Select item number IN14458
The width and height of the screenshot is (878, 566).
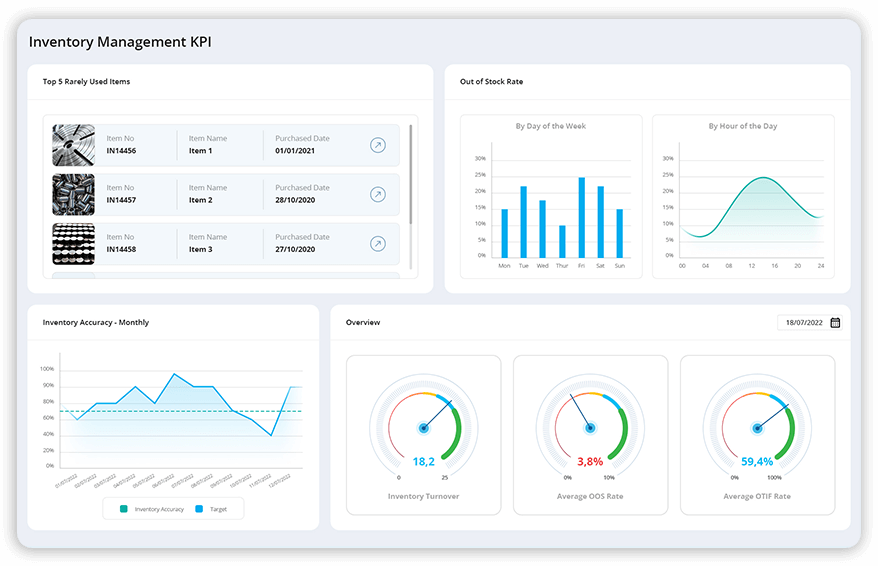pos(121,249)
